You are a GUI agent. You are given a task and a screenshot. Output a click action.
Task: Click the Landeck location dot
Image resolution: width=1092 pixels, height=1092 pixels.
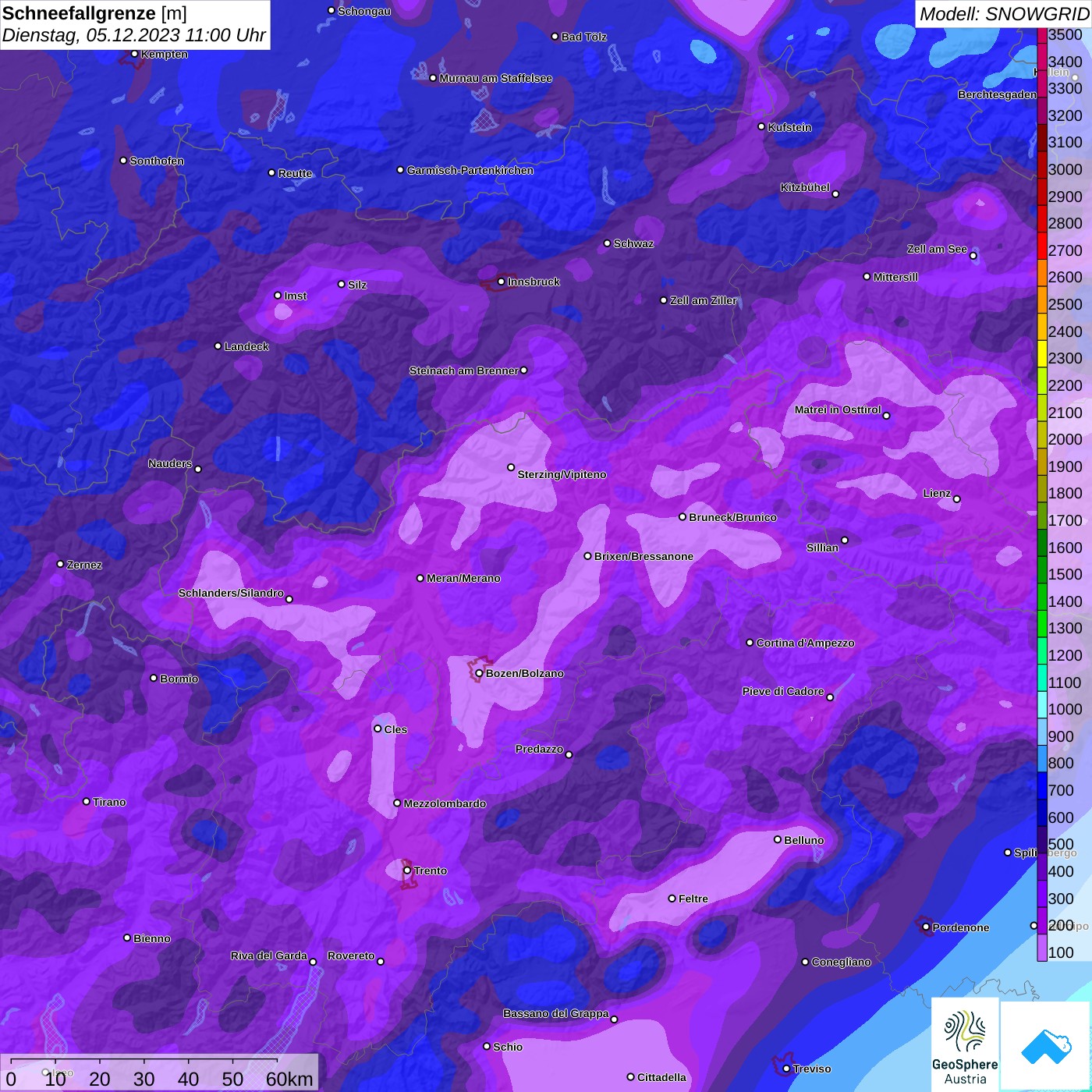(x=218, y=346)
